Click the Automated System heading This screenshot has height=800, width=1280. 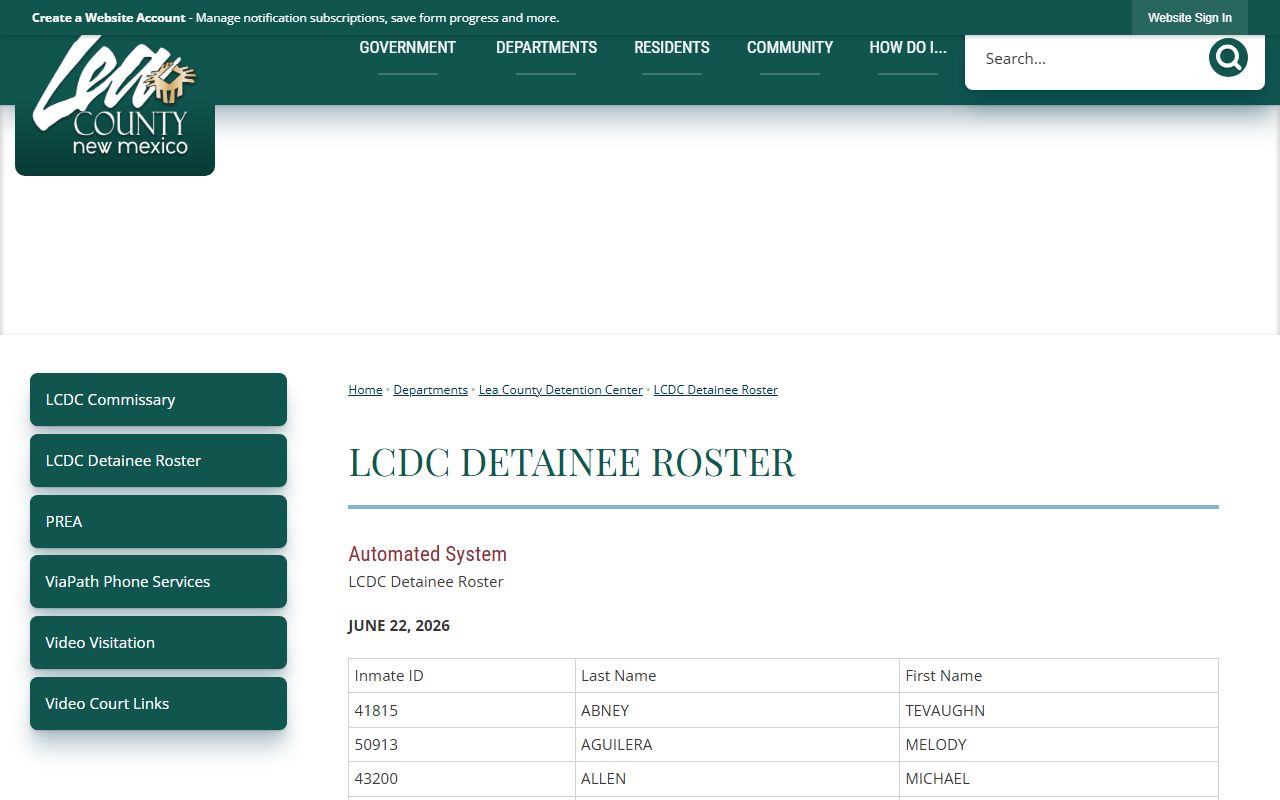tap(427, 554)
